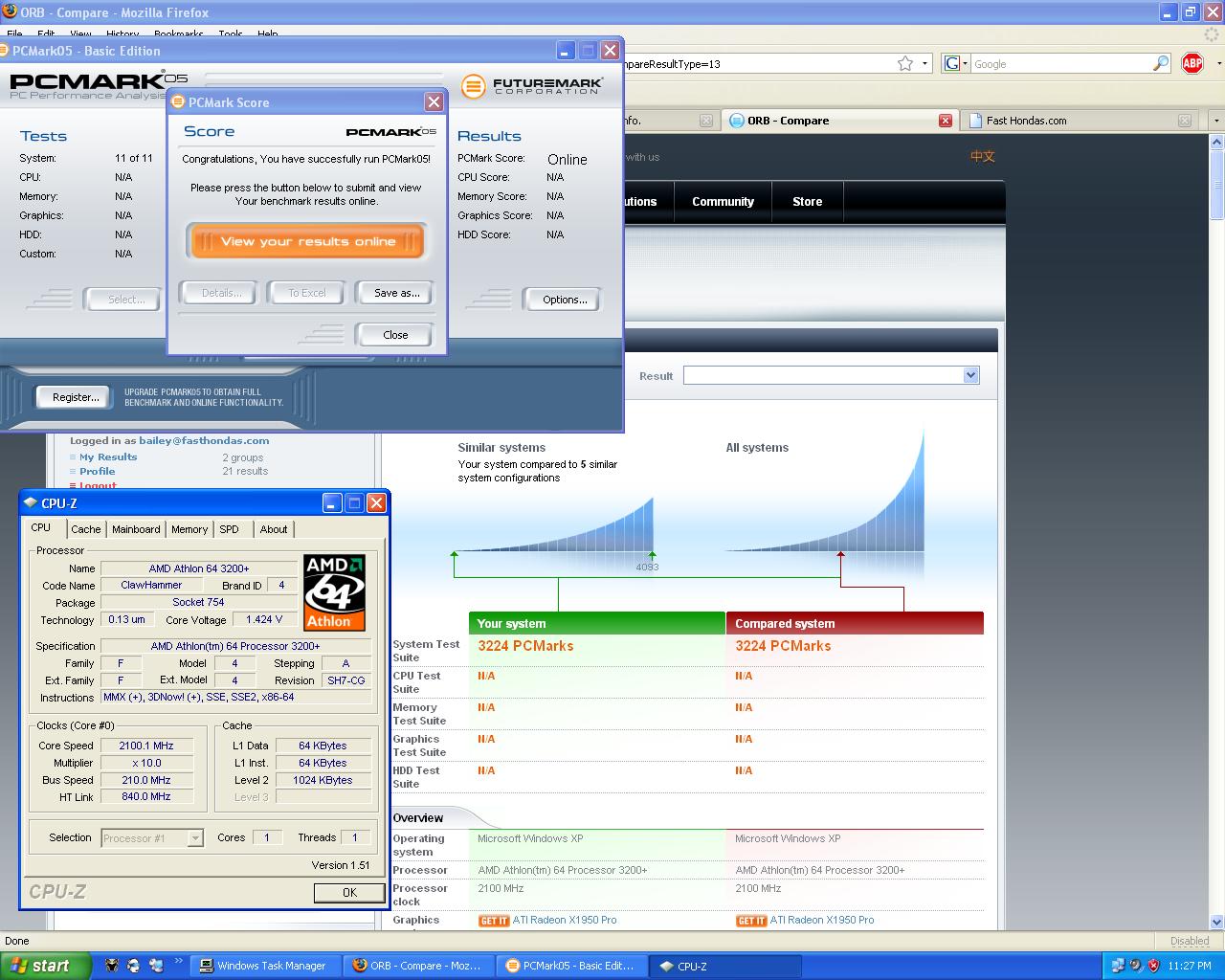Screen dimensions: 1225x980
Task: Click the Register... button in PCMark05
Action: [76, 397]
